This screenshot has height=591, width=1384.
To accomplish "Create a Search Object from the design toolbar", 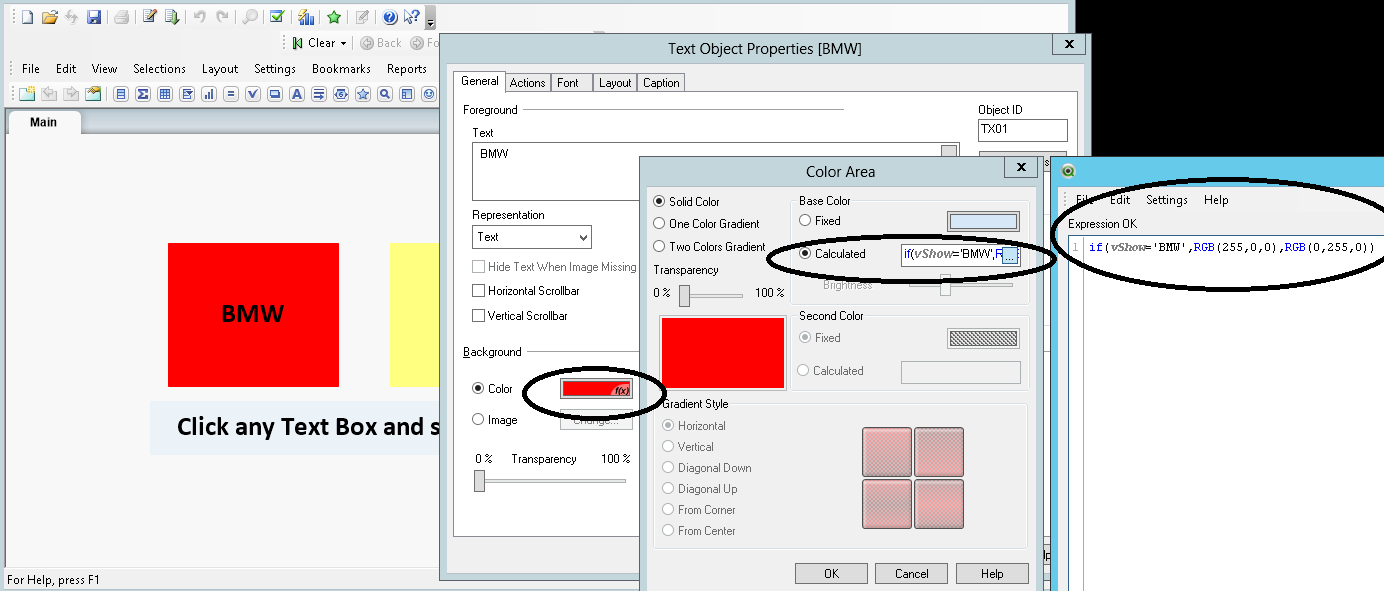I will point(385,94).
